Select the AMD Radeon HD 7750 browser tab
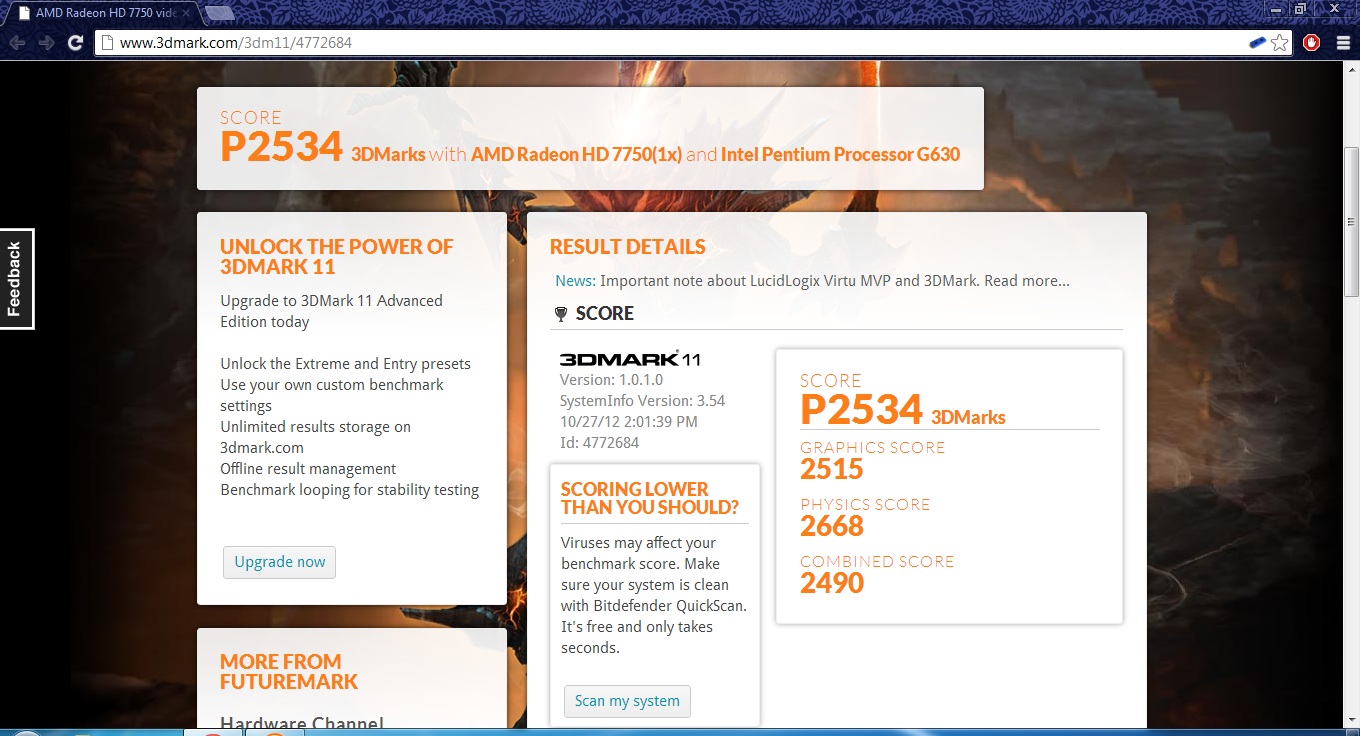The width and height of the screenshot is (1360, 736). click(105, 13)
